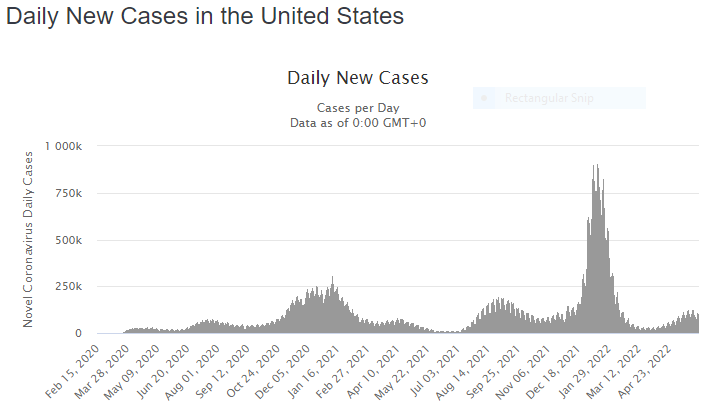Image resolution: width=714 pixels, height=409 pixels.
Task: Click the 'Novel Coronavirus Daily Cases' axis title
Action: coord(29,236)
